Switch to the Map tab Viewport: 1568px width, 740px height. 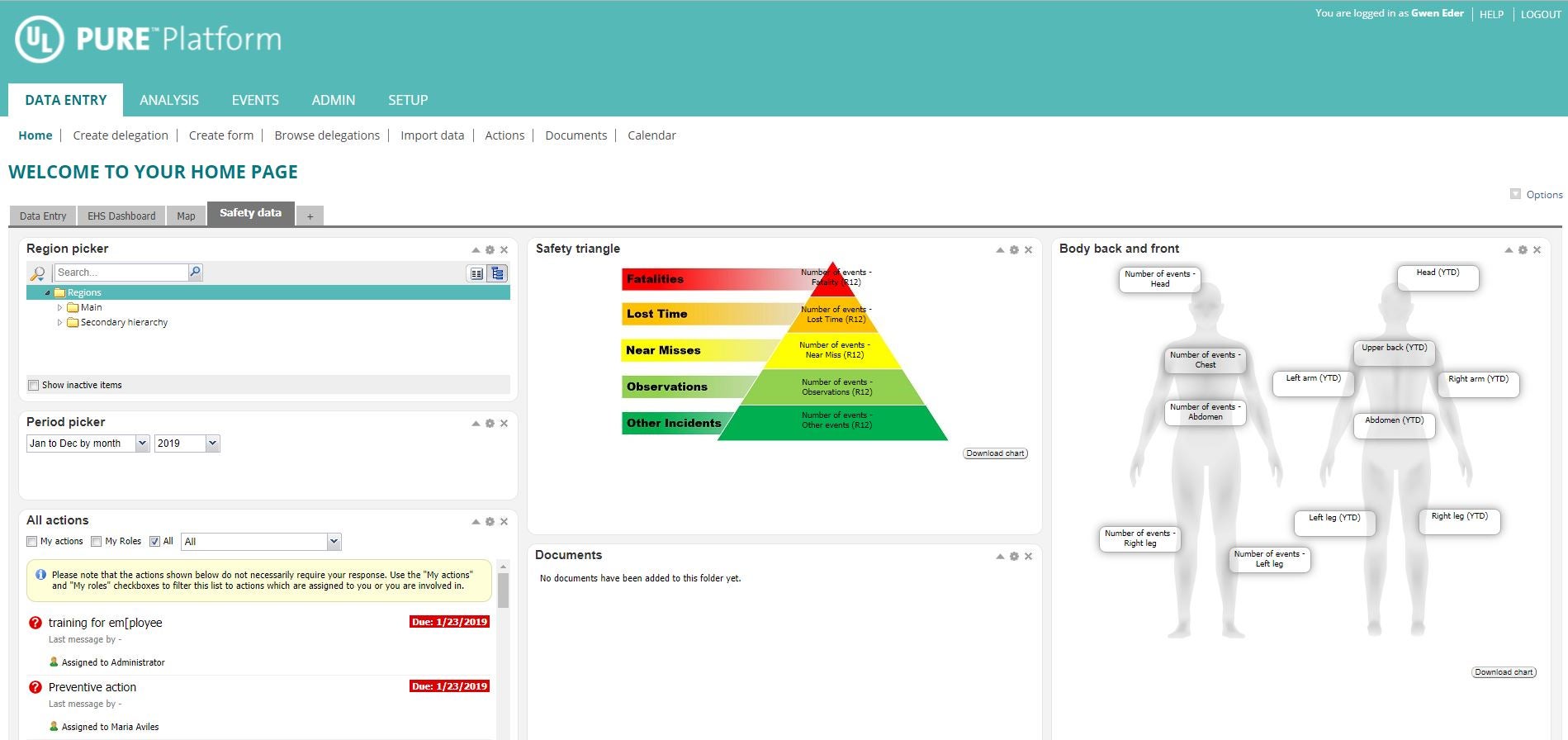[186, 216]
